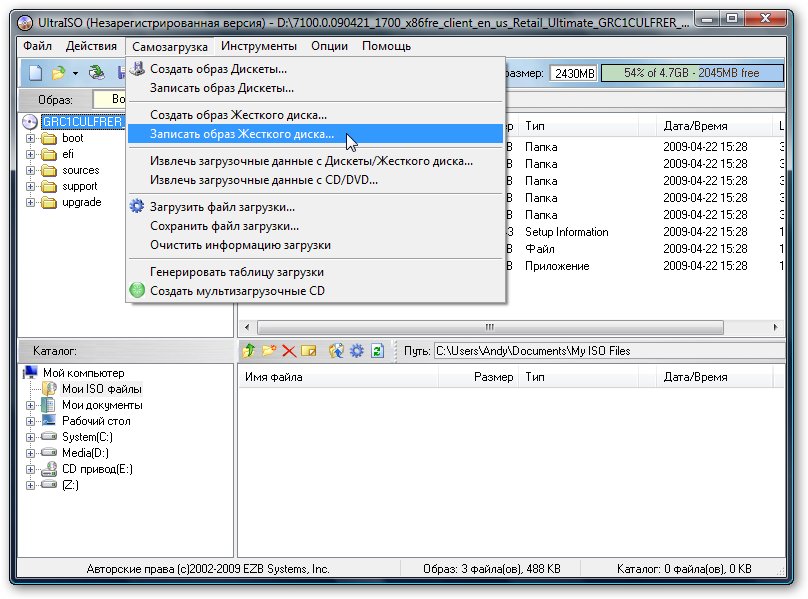The height and width of the screenshot is (599, 808).
Task: Choose Генерировать таблицу загрузки
Action: [315, 272]
